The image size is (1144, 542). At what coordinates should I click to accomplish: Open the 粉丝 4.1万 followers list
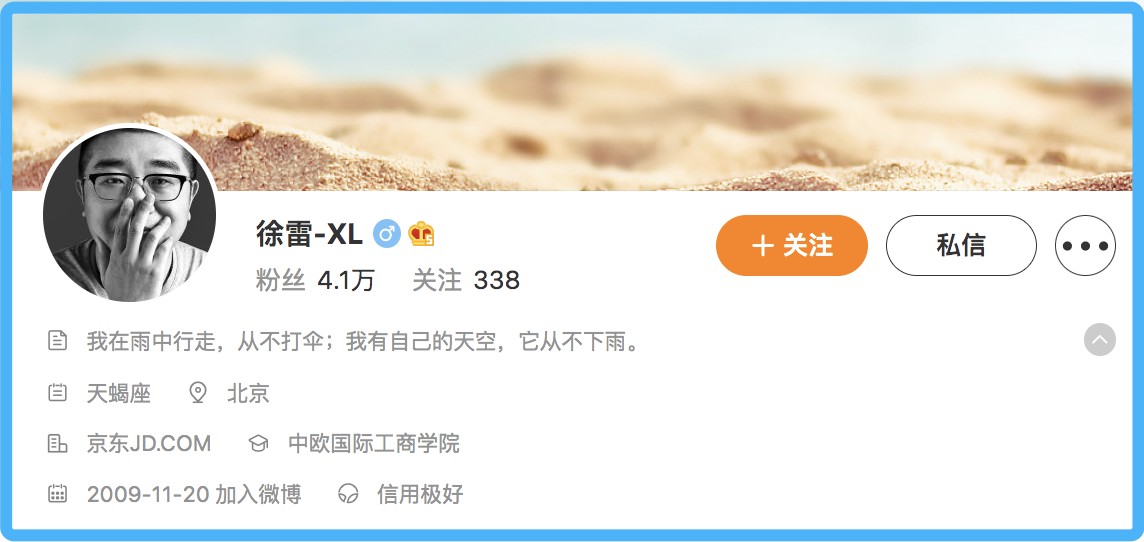coord(315,280)
